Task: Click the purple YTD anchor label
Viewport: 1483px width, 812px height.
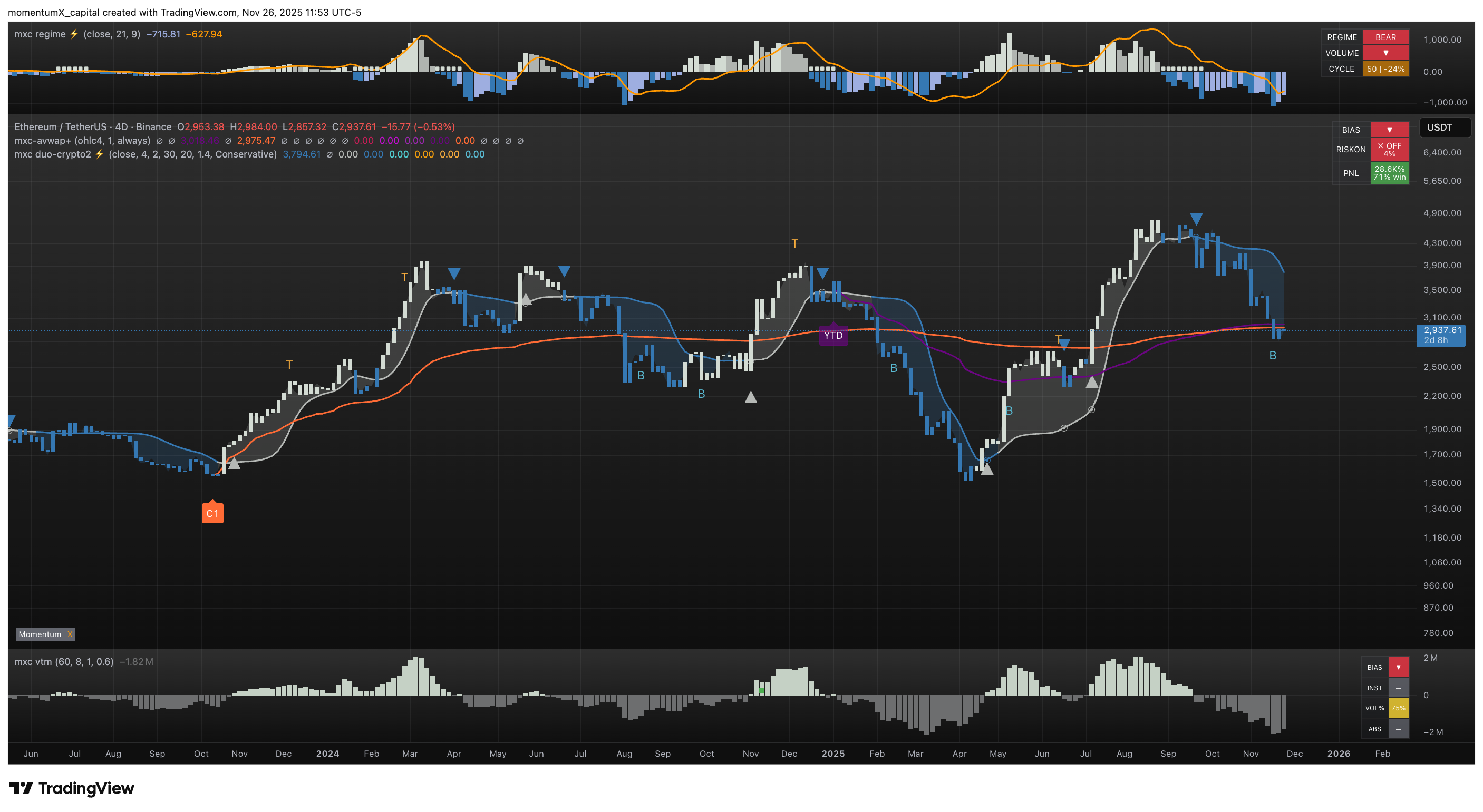Action: tap(833, 336)
